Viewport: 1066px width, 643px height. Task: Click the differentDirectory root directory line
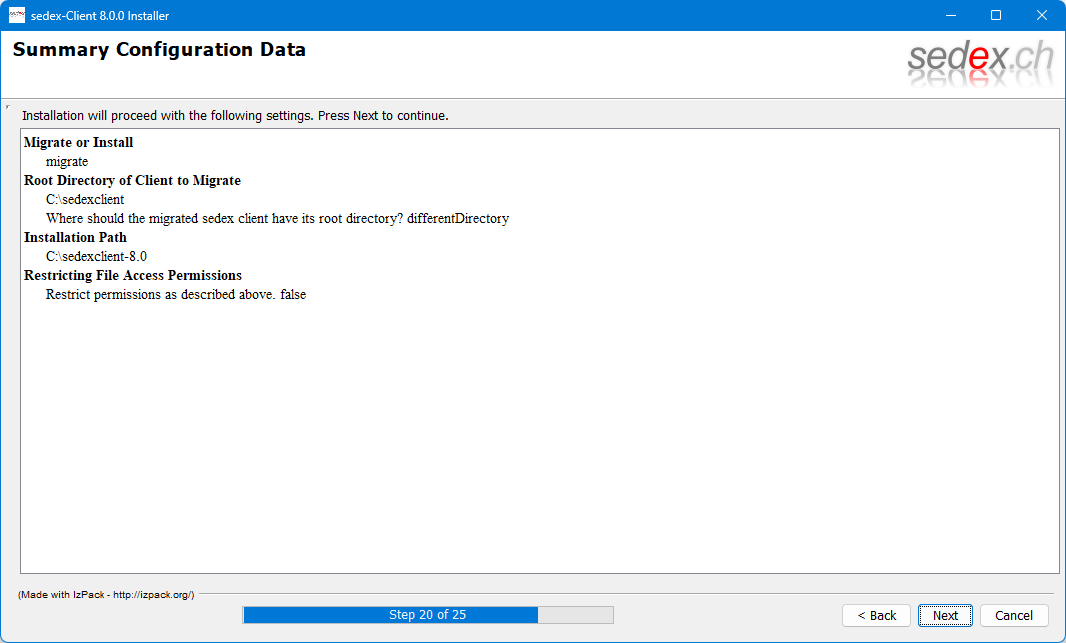[277, 218]
